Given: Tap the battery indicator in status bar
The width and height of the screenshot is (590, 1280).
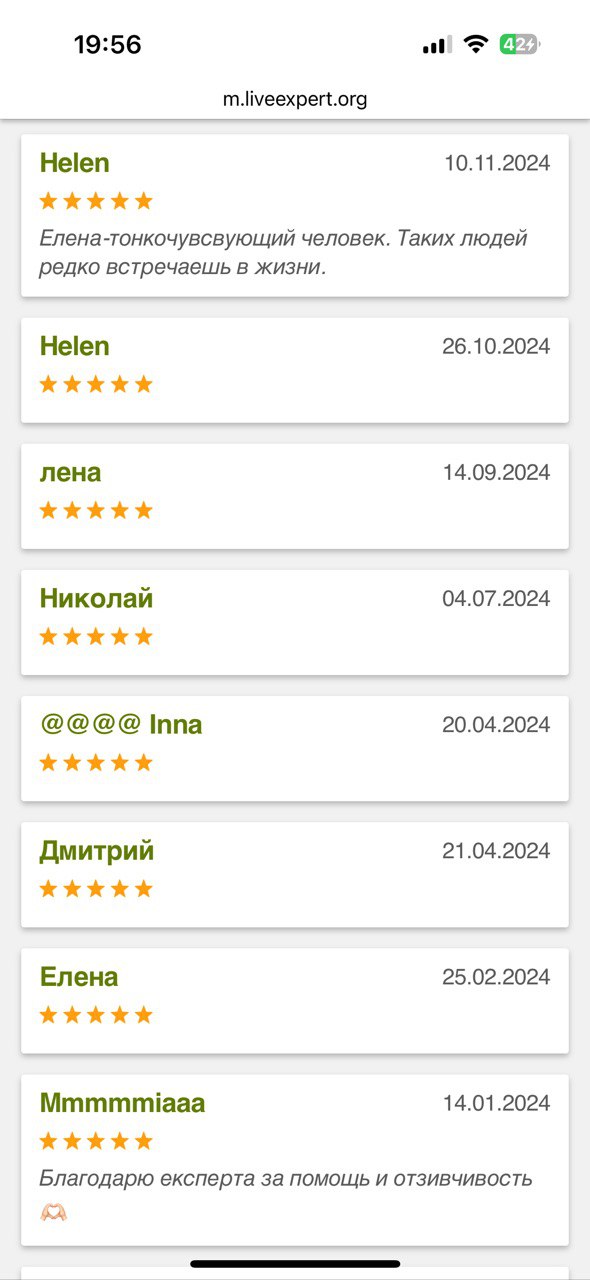Looking at the screenshot, I should click(520, 44).
